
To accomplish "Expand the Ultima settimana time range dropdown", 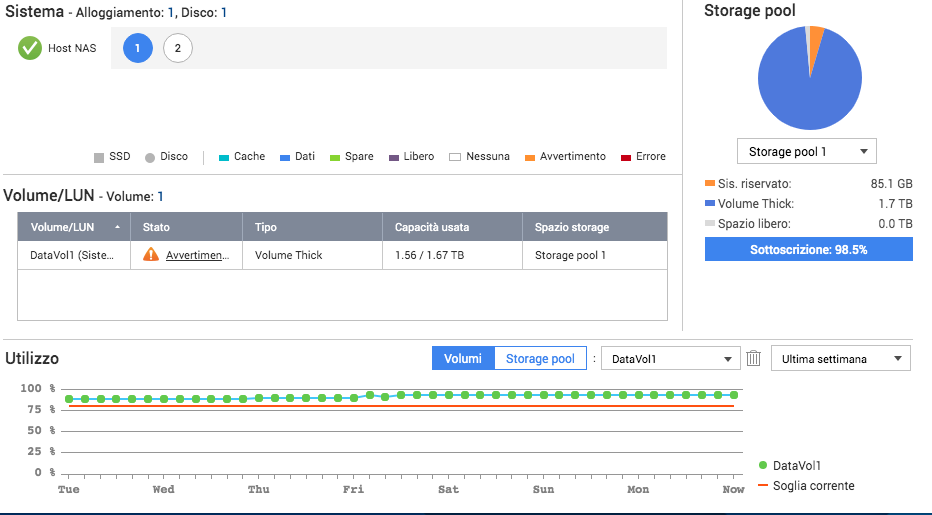I will coord(840,359).
